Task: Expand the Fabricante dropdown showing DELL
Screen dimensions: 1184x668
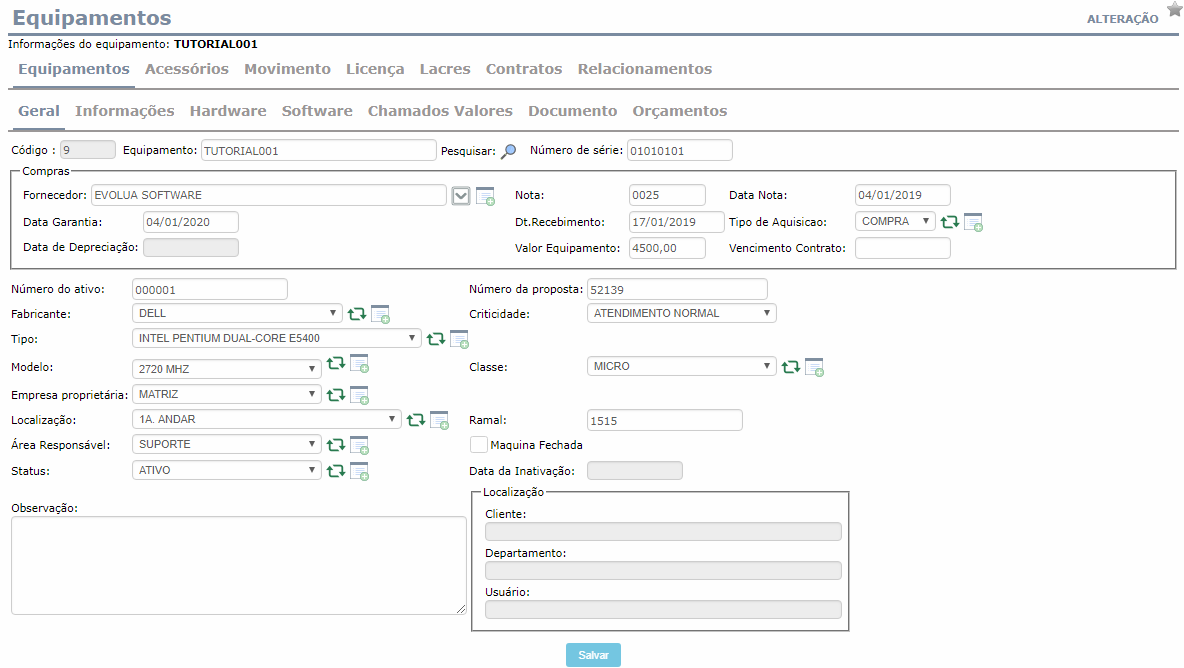Action: tap(237, 313)
